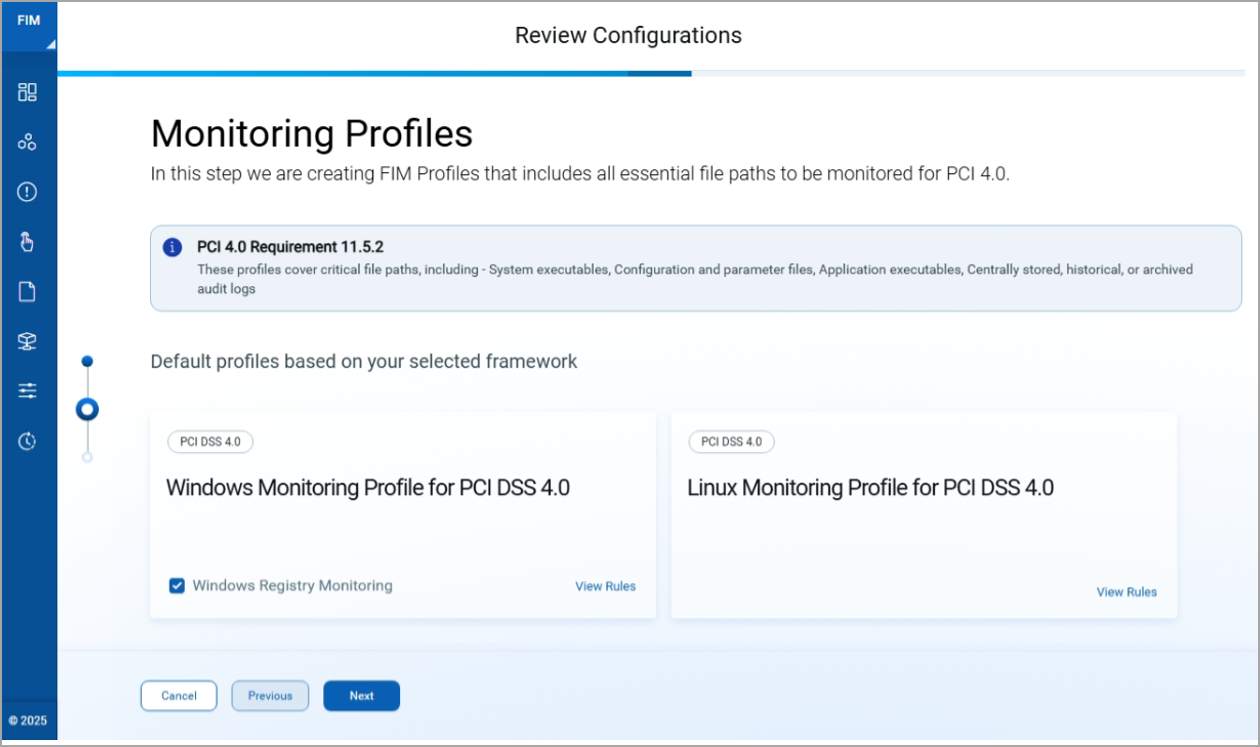
Task: Click Default profiles based on your selected framework
Action: pos(364,361)
